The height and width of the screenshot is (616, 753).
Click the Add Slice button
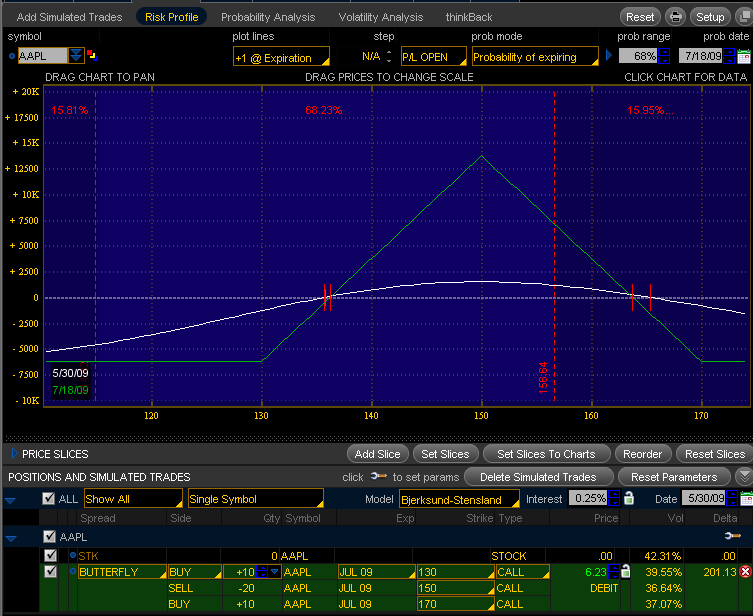coord(378,454)
